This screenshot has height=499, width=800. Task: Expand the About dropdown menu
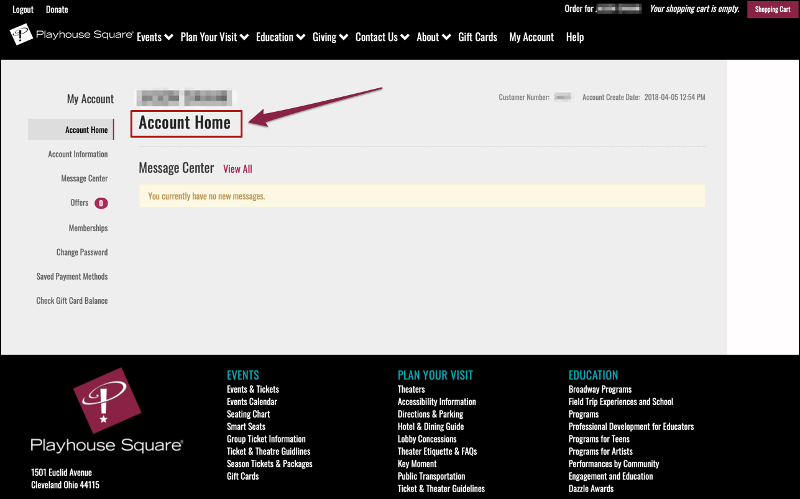[x=433, y=37]
